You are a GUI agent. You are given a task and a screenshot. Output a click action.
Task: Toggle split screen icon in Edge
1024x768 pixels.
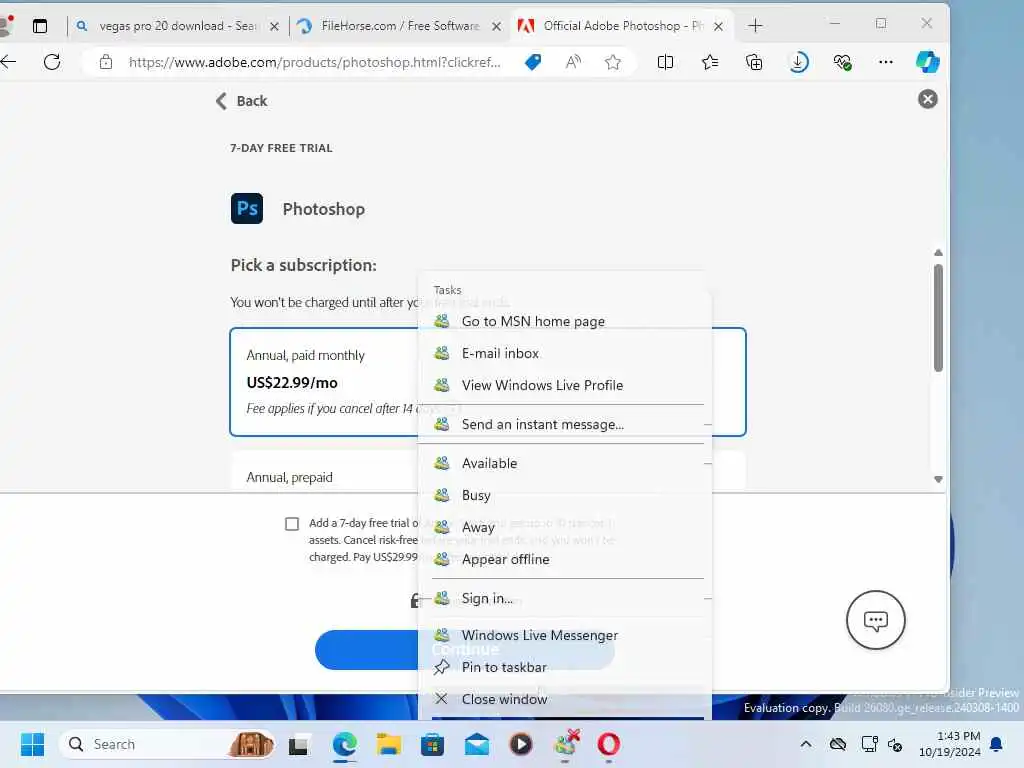tap(665, 62)
